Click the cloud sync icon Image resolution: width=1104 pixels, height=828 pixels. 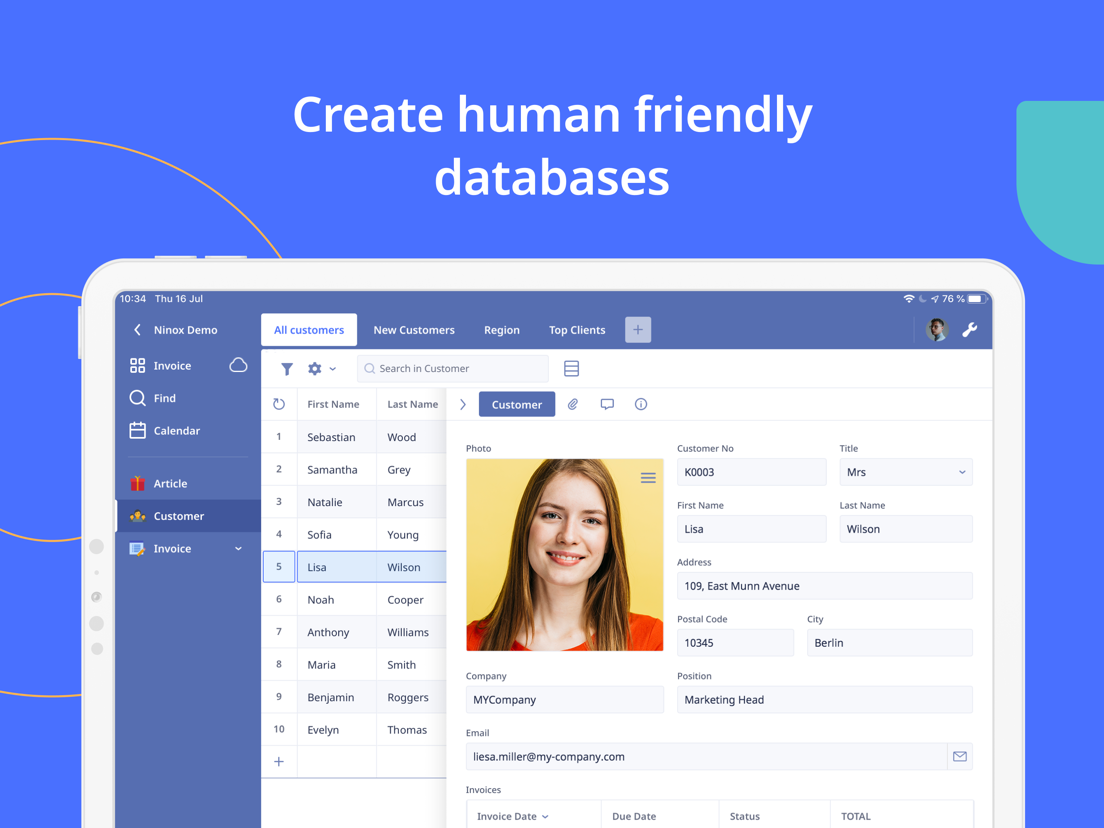click(238, 365)
